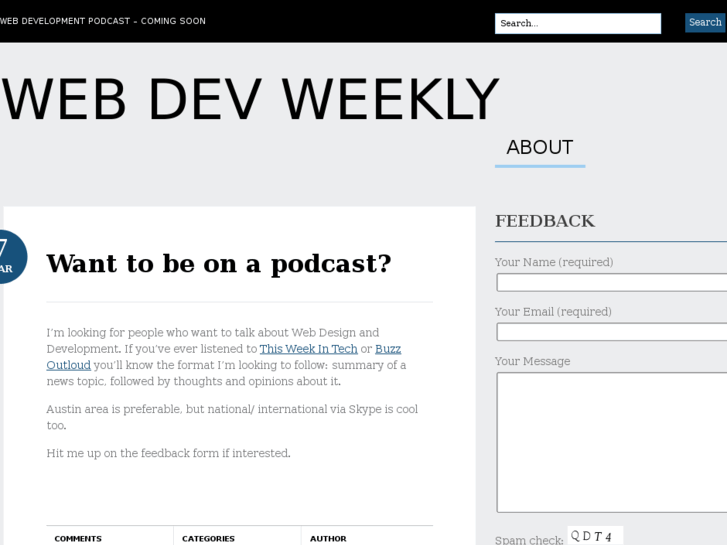Click the Search button in header
The height and width of the screenshot is (545, 727).
pos(706,23)
